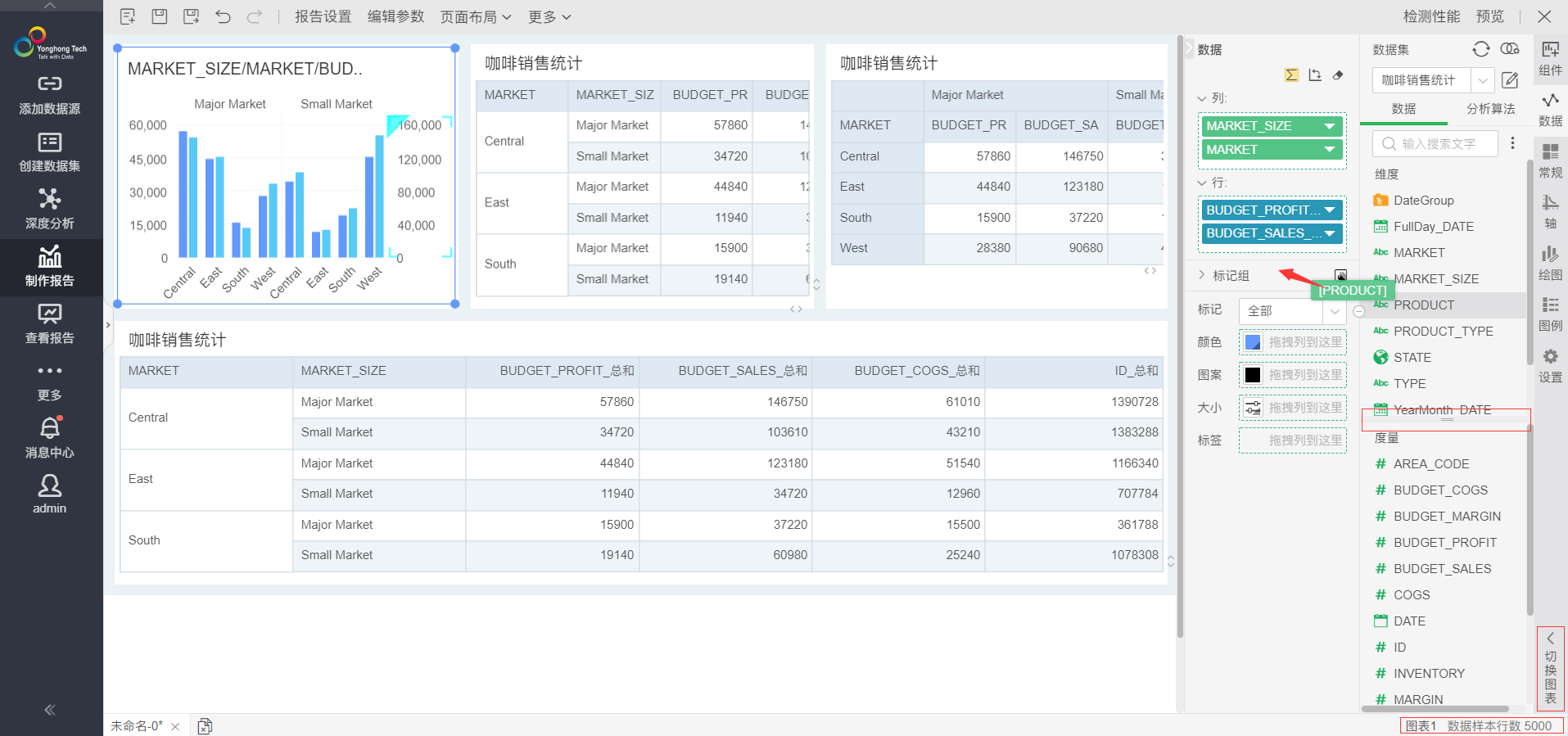Open 消息中心 from the left sidebar
1568x736 pixels.
pos(50,437)
